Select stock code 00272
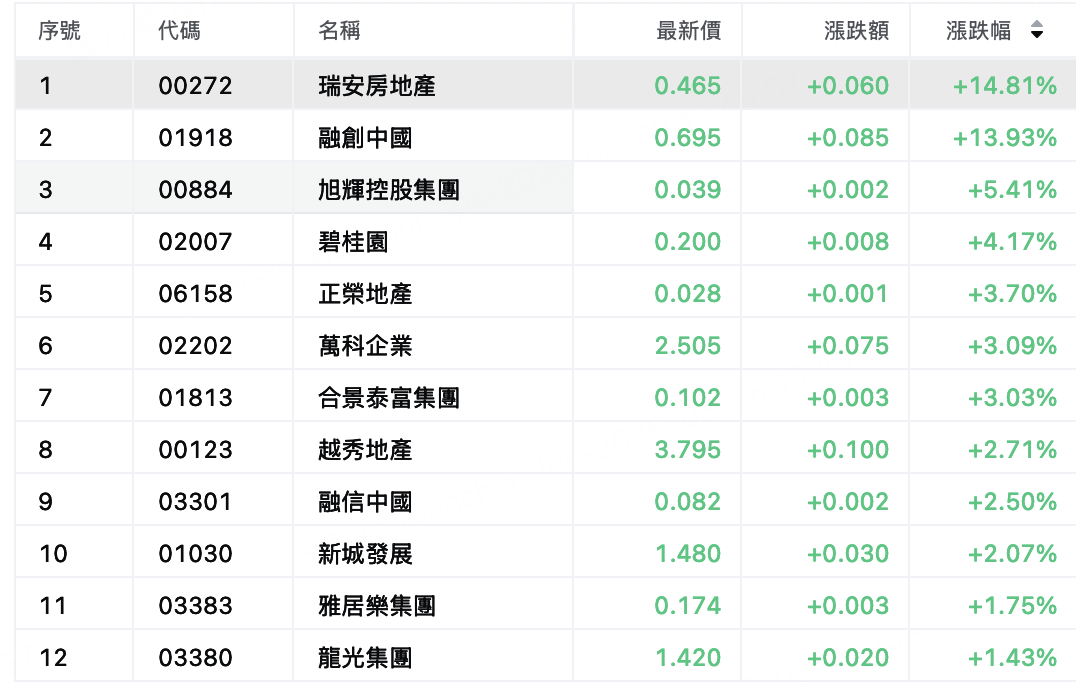 click(196, 86)
